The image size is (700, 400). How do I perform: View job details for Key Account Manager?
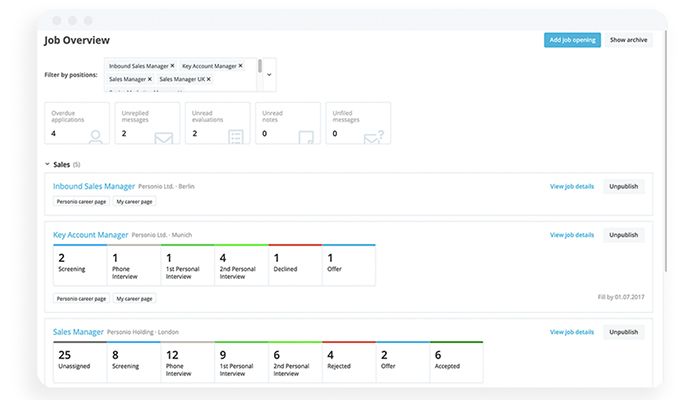[571, 235]
